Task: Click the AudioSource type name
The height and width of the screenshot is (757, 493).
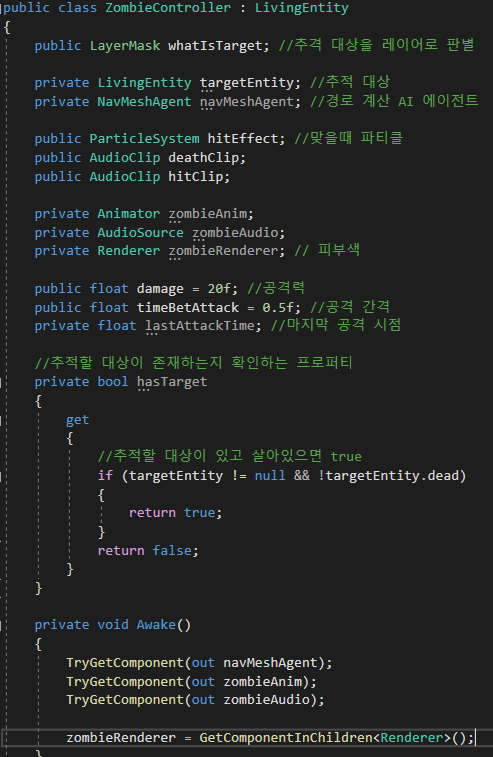Action: tap(141, 233)
